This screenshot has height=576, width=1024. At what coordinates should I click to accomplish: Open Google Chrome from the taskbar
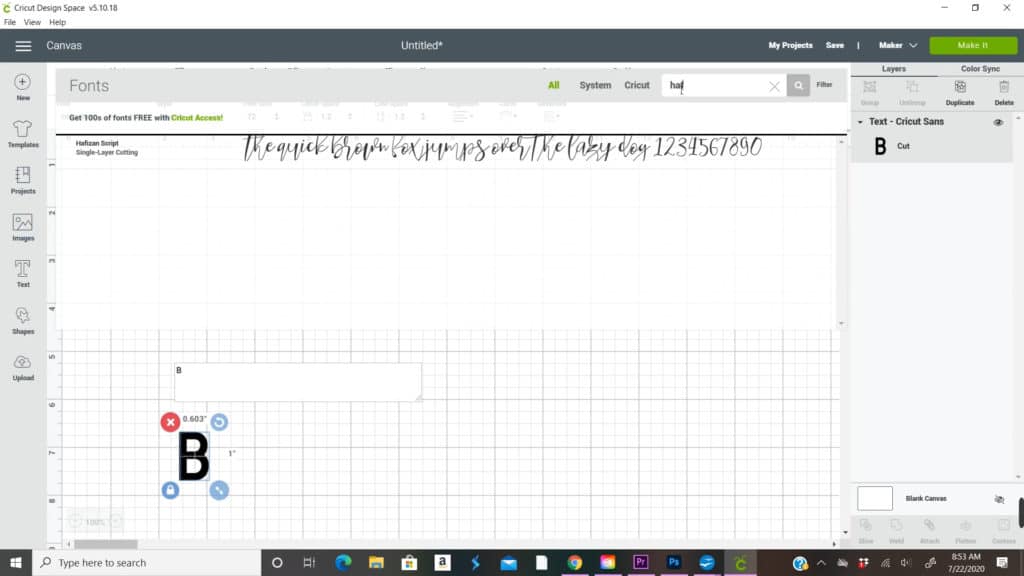click(x=574, y=563)
